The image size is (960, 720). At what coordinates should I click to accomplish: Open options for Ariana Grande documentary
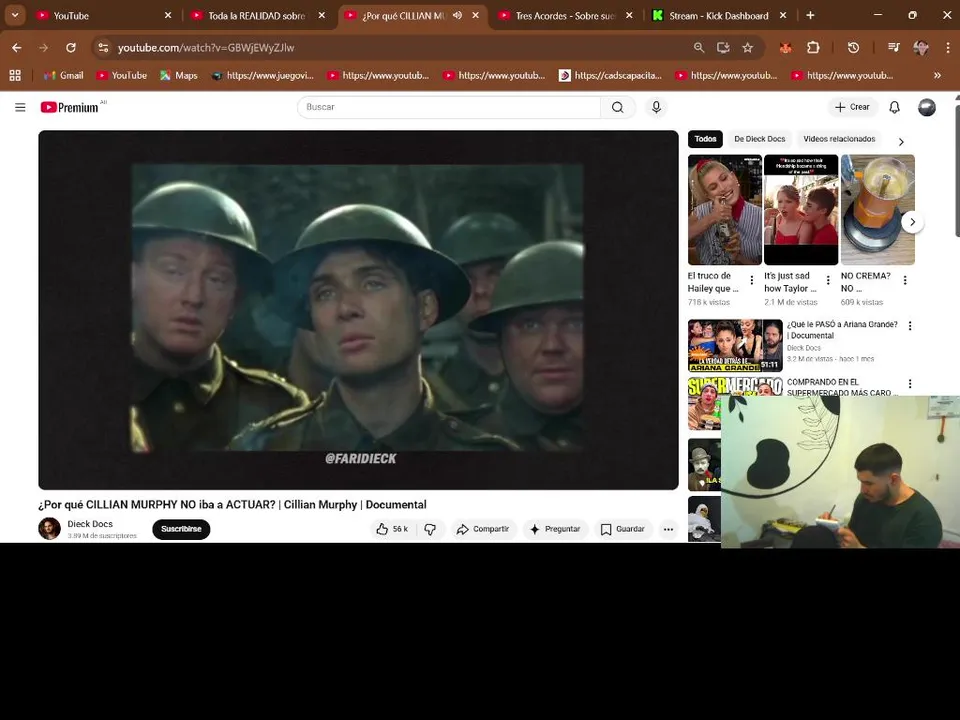[910, 326]
